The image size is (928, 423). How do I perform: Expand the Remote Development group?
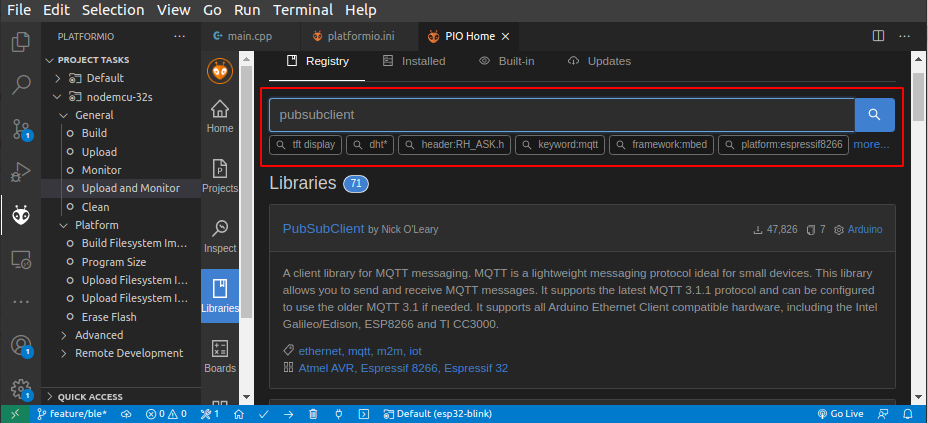click(x=64, y=353)
